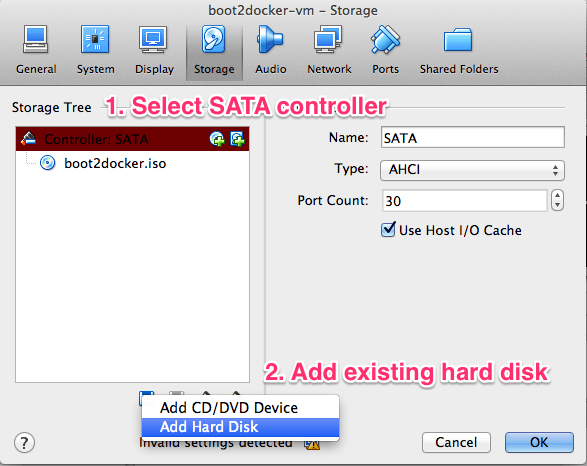Click the add CD/DVD icon on the SATA controller row

217,139
